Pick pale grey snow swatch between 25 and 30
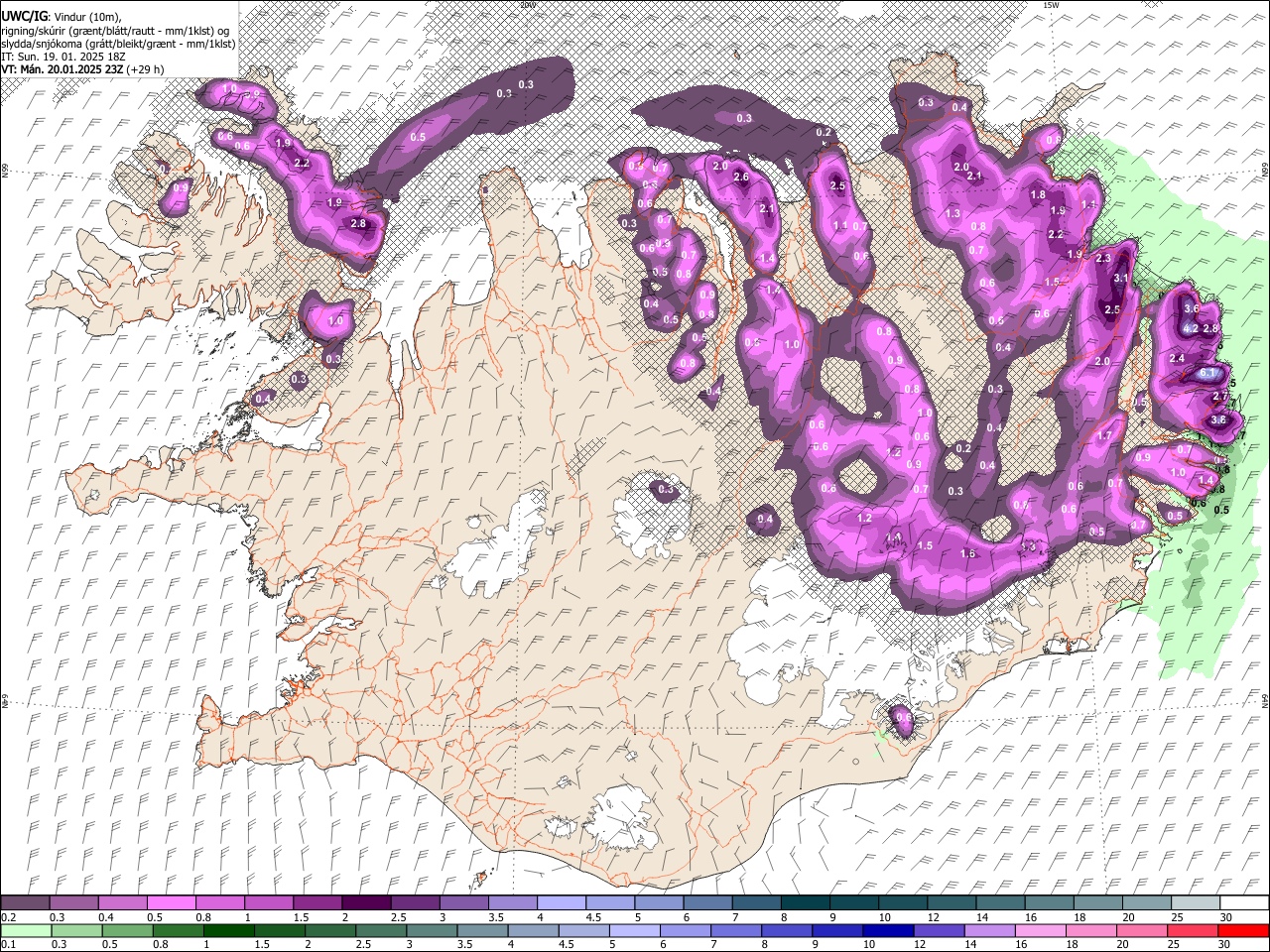 click(1196, 903)
